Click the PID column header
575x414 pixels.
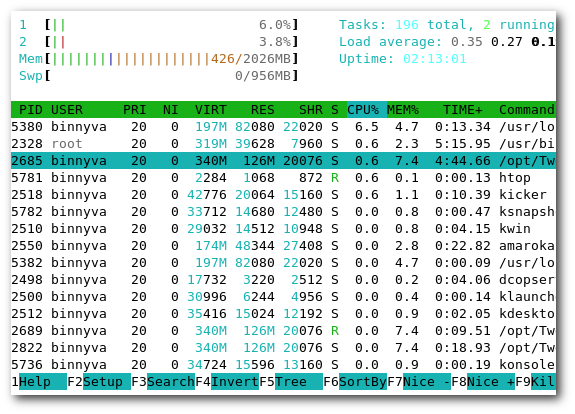[31, 110]
